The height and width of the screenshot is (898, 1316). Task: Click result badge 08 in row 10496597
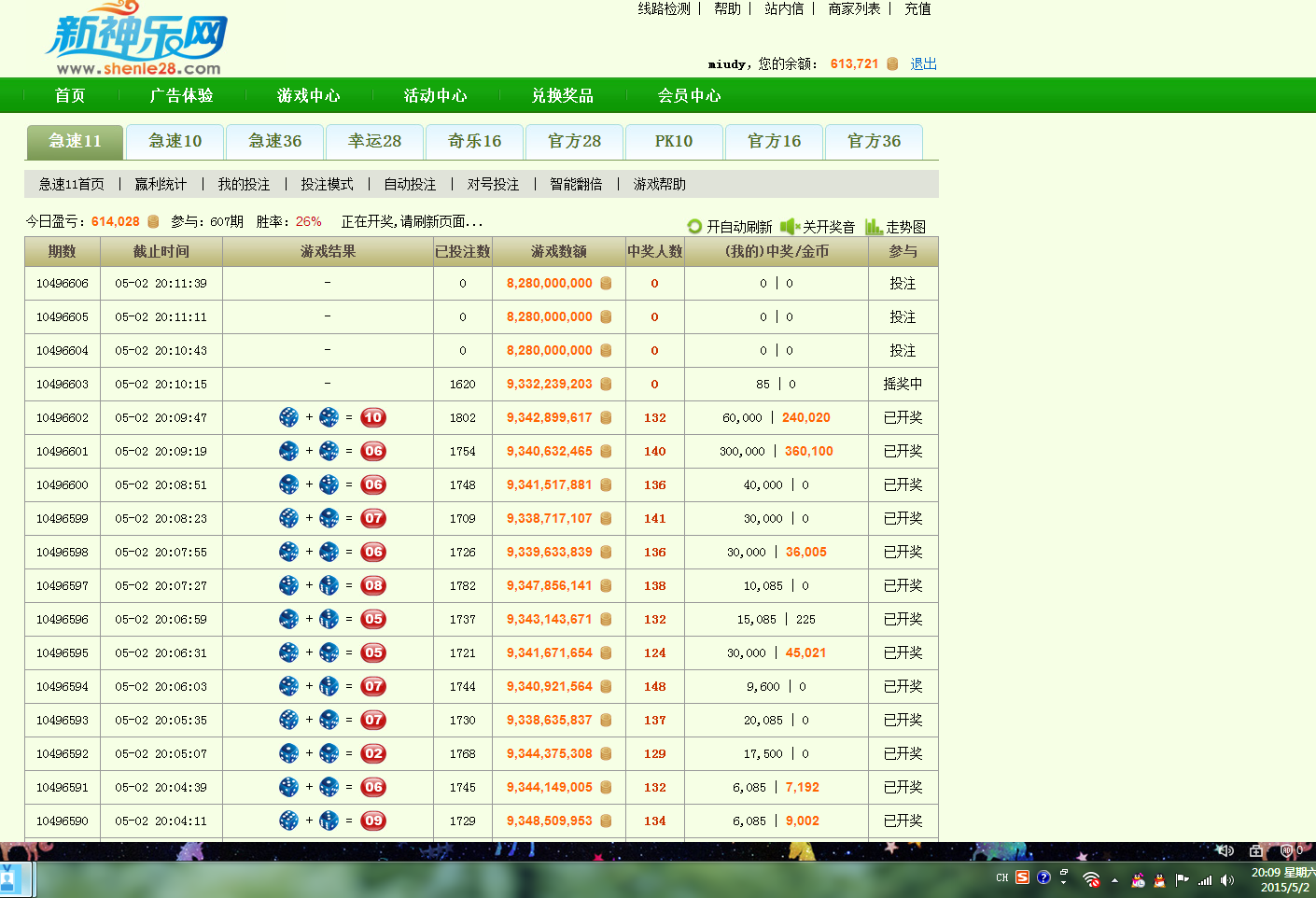[x=373, y=585]
